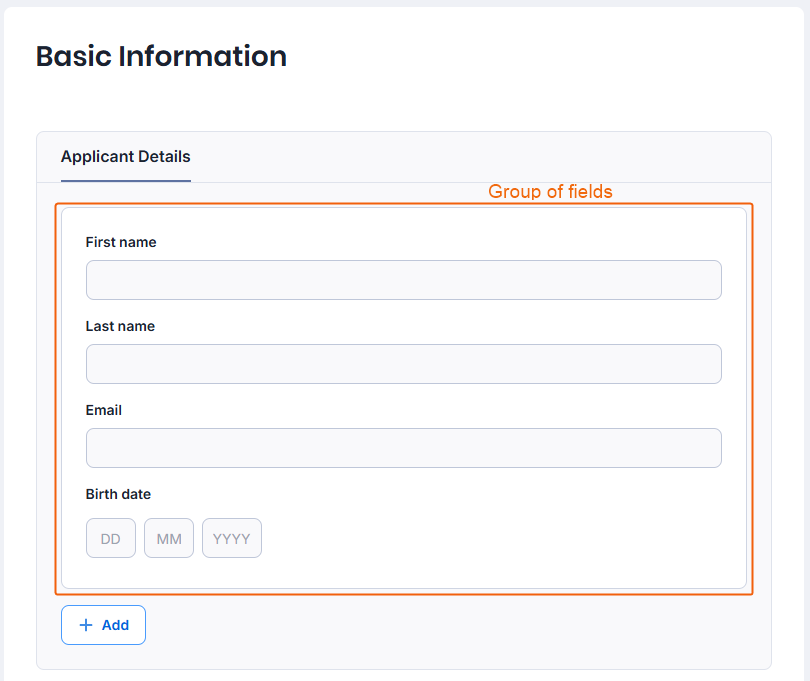Click the blue underline beneath Applicant Details
The height and width of the screenshot is (681, 810).
coord(125,181)
